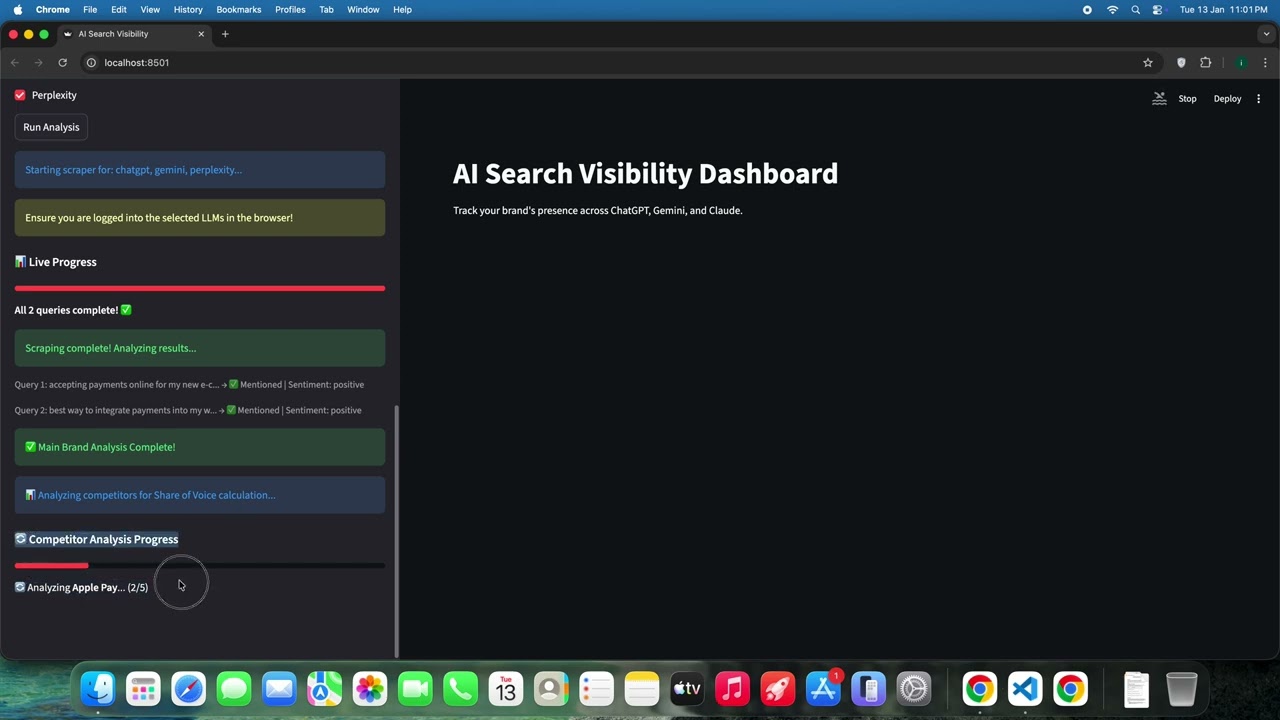Open Photos from the dock
Viewport: 1280px width, 720px height.
370,689
